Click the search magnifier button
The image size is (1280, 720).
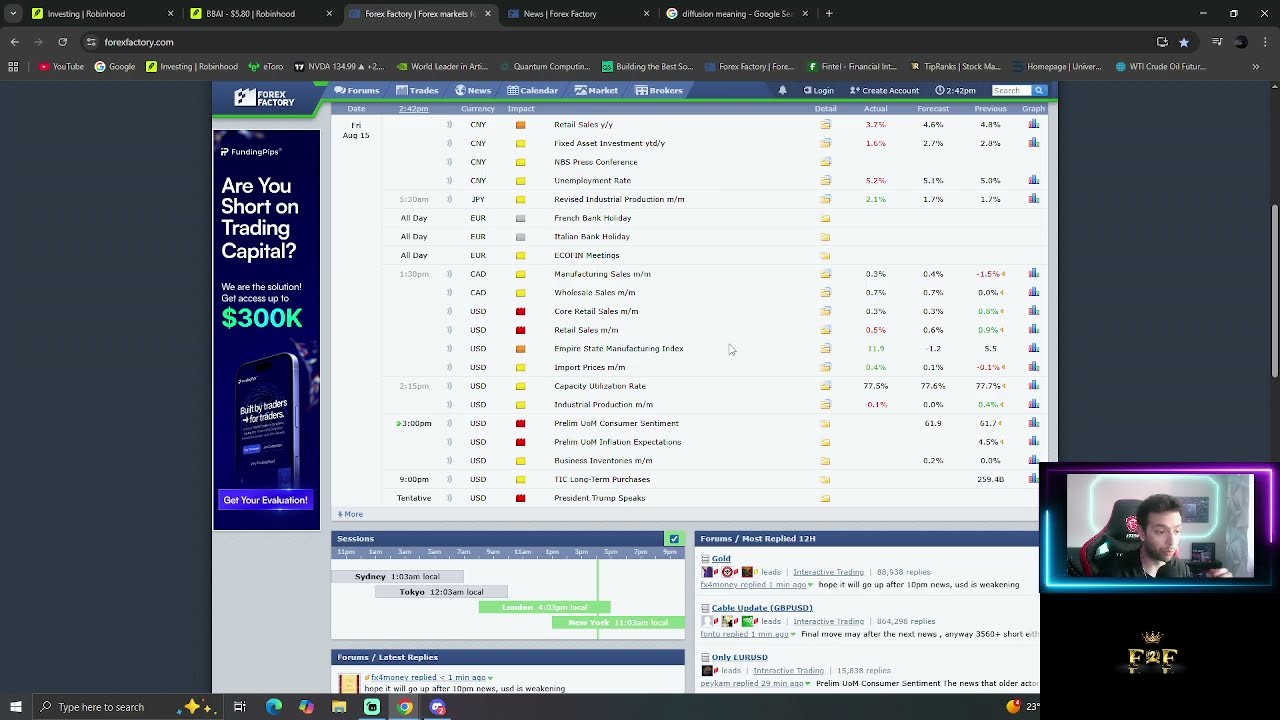pyautogui.click(x=1039, y=90)
